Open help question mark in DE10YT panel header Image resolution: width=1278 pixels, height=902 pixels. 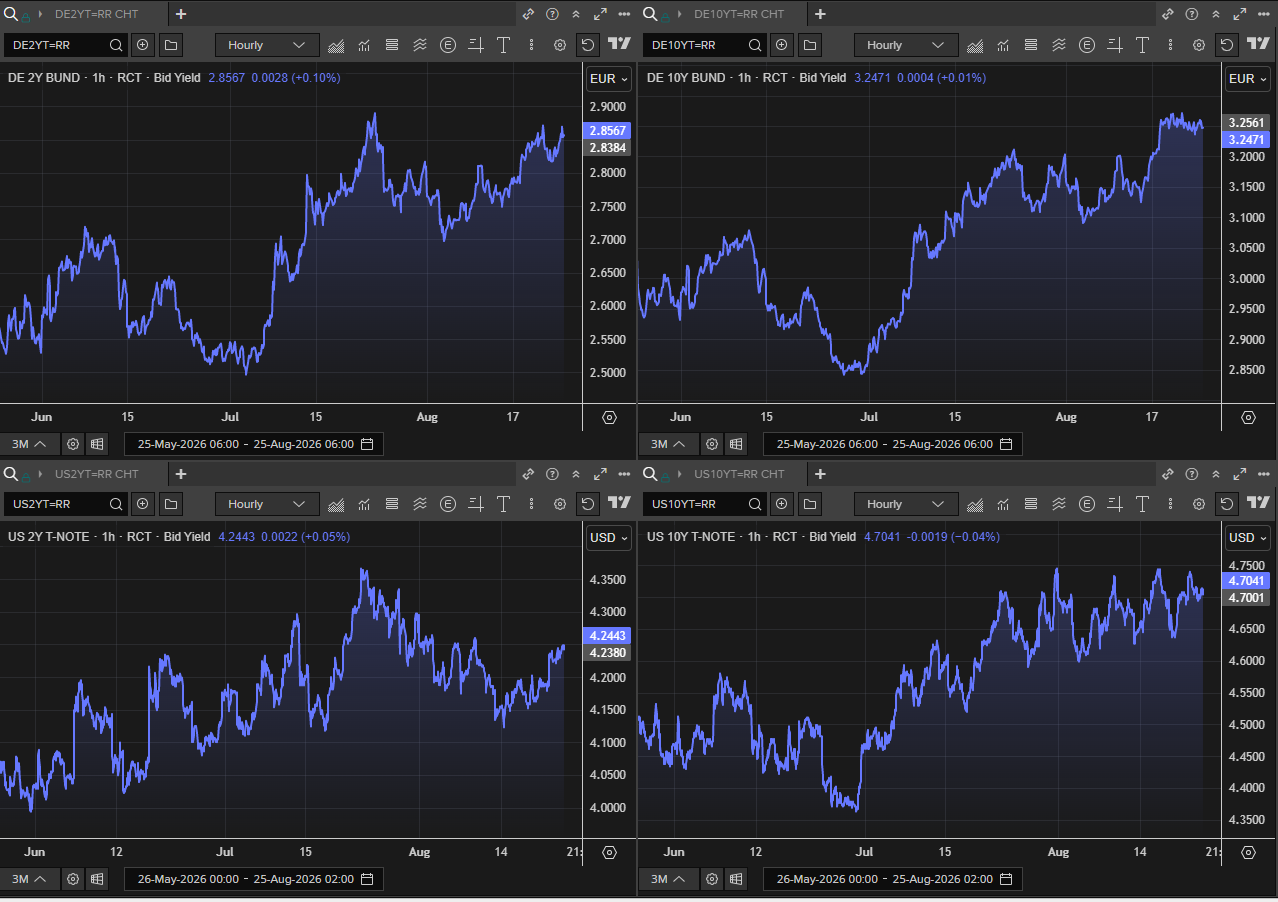[1191, 14]
